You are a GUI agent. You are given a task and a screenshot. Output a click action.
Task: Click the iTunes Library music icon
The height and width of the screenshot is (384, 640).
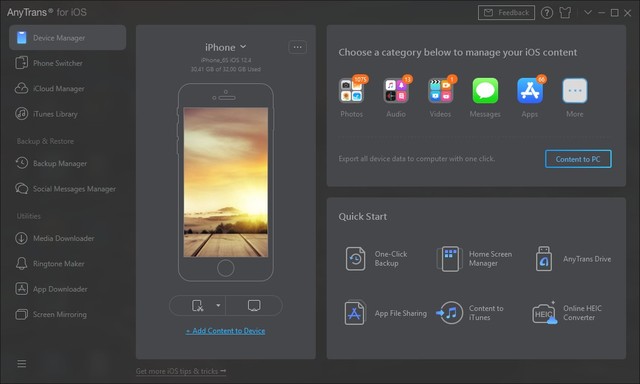pos(21,114)
